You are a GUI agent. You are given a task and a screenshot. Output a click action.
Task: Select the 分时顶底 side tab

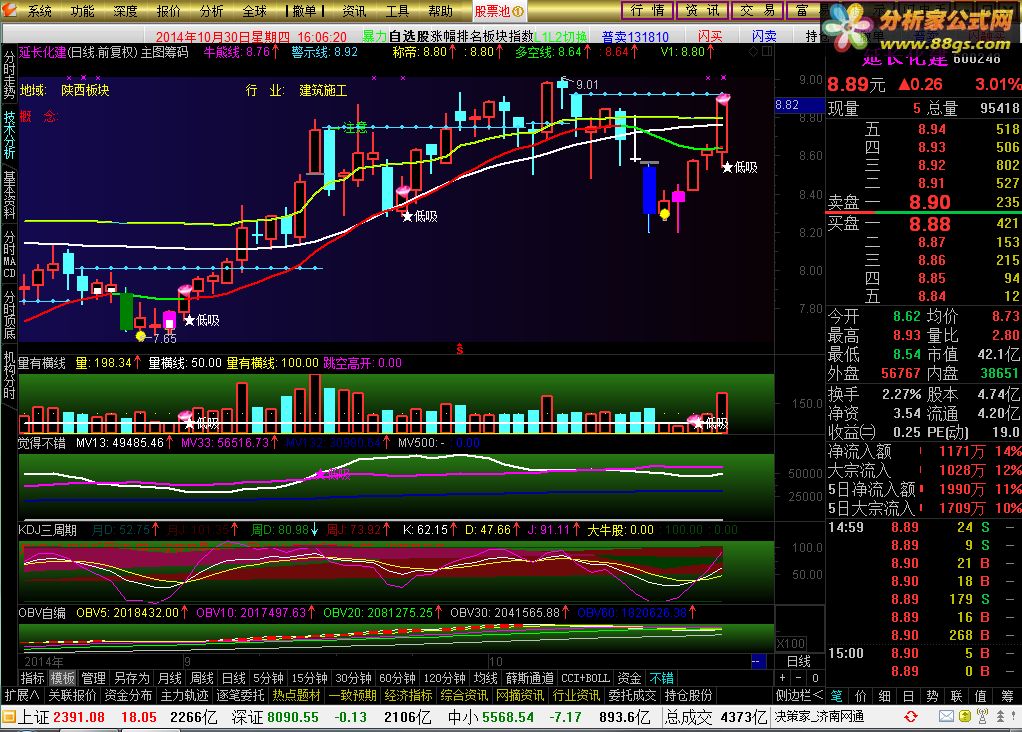(x=9, y=314)
